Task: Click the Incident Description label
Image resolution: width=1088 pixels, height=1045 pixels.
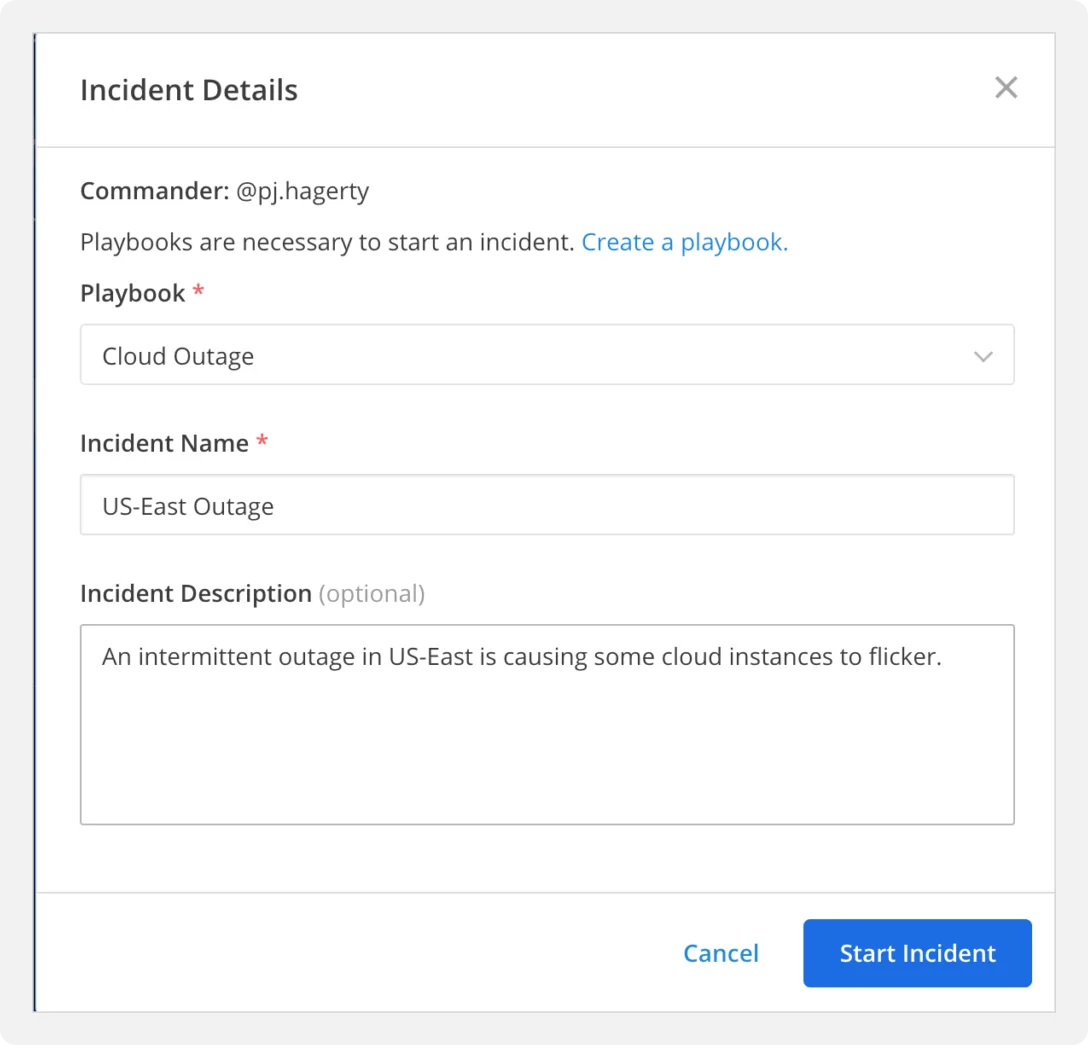Action: tap(196, 594)
